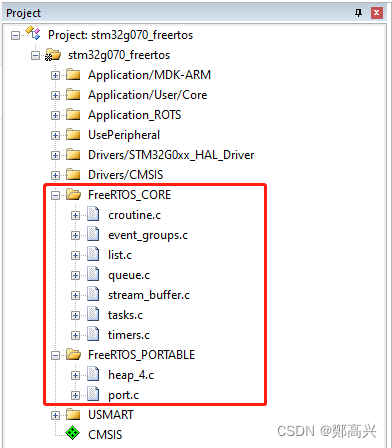Screen dimensions: 392x448
Task: Click the project root icon
Action: click(x=33, y=33)
